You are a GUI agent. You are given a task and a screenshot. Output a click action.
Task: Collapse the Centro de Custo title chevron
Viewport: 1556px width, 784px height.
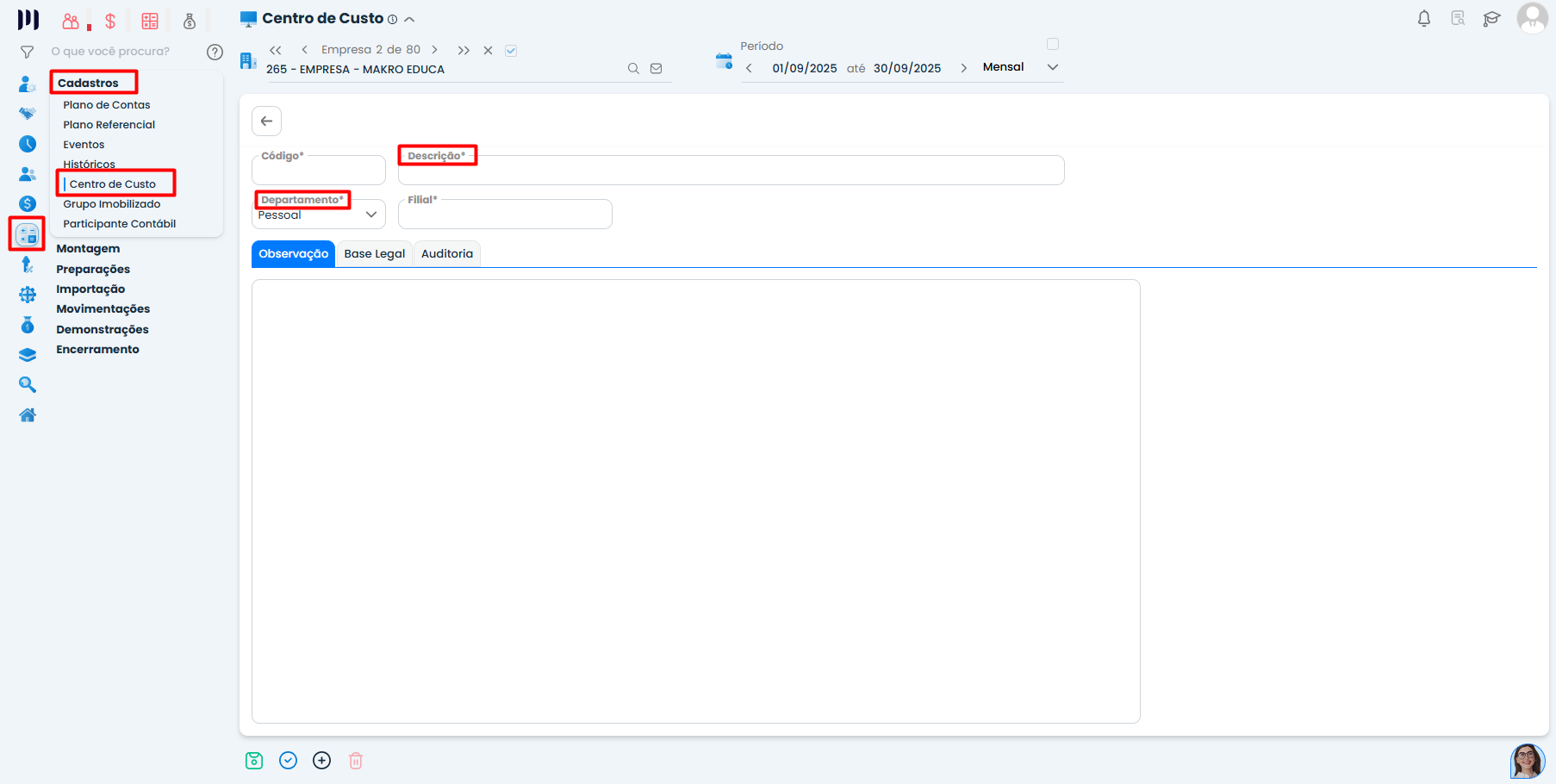click(409, 20)
